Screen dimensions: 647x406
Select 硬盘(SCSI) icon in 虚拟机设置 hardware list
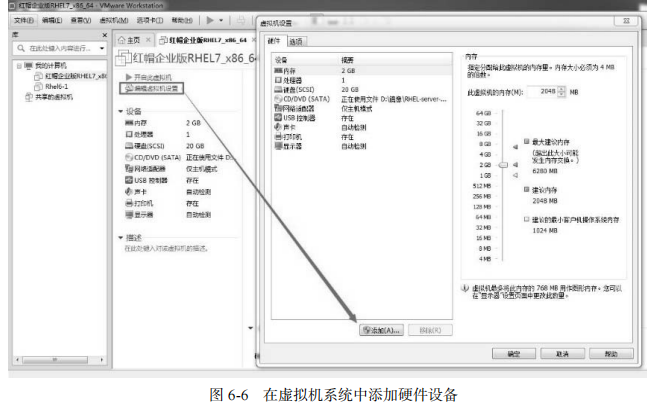tap(279, 90)
